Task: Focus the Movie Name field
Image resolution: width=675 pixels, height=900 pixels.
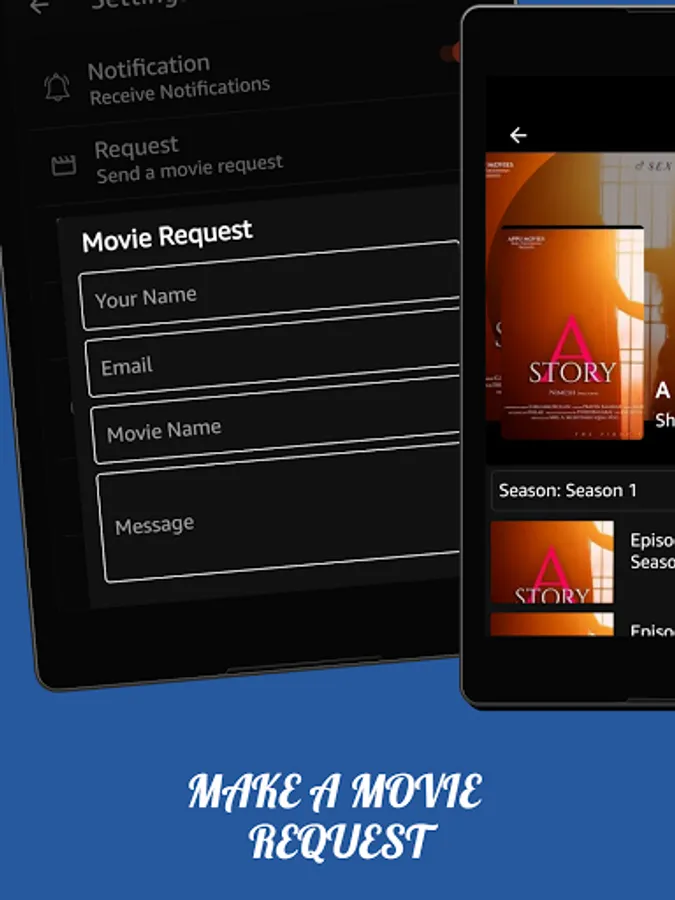Action: tap(276, 419)
